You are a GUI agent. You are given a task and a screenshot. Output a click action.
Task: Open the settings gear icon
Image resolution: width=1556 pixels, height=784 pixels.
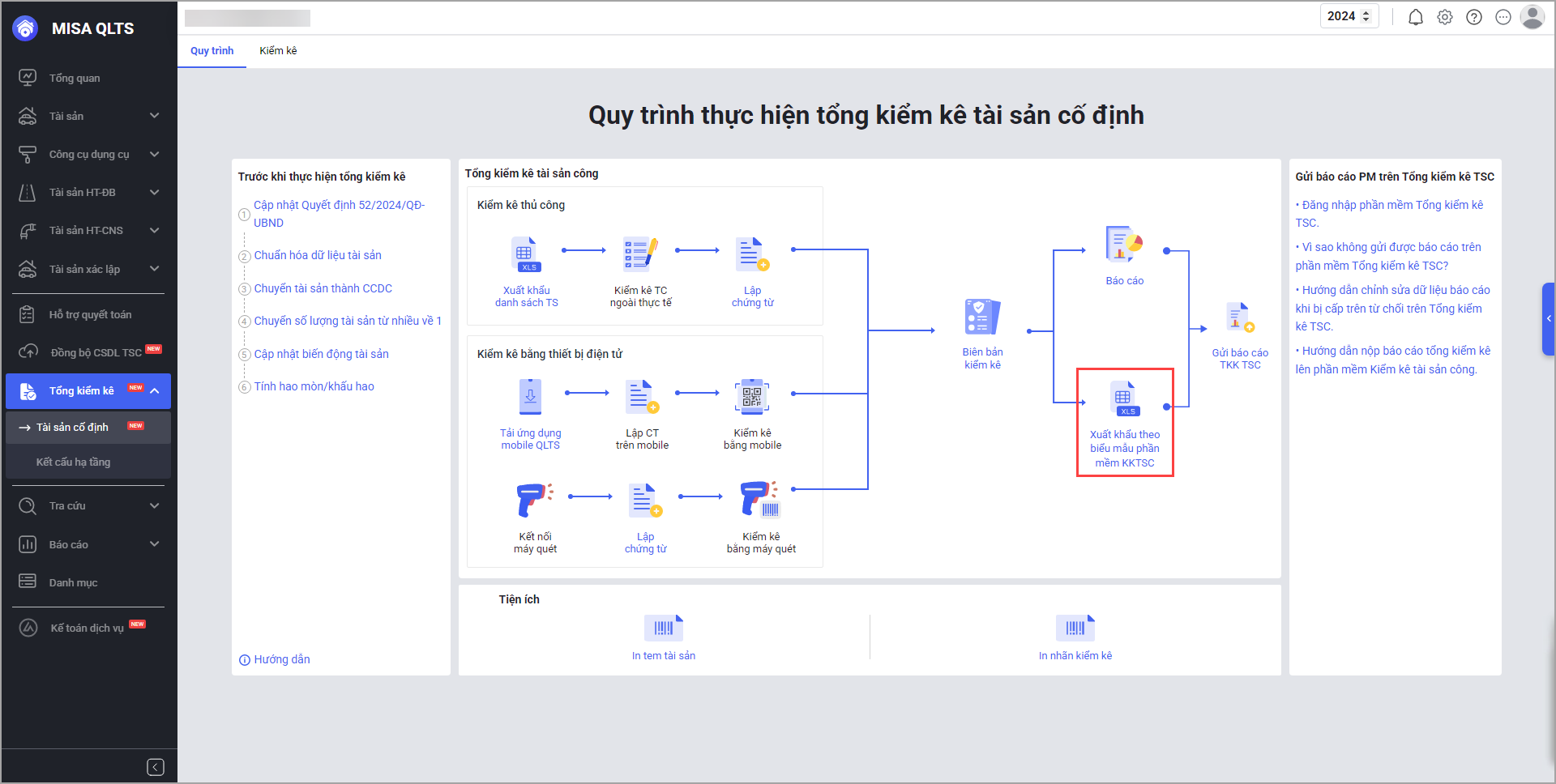pos(1445,17)
